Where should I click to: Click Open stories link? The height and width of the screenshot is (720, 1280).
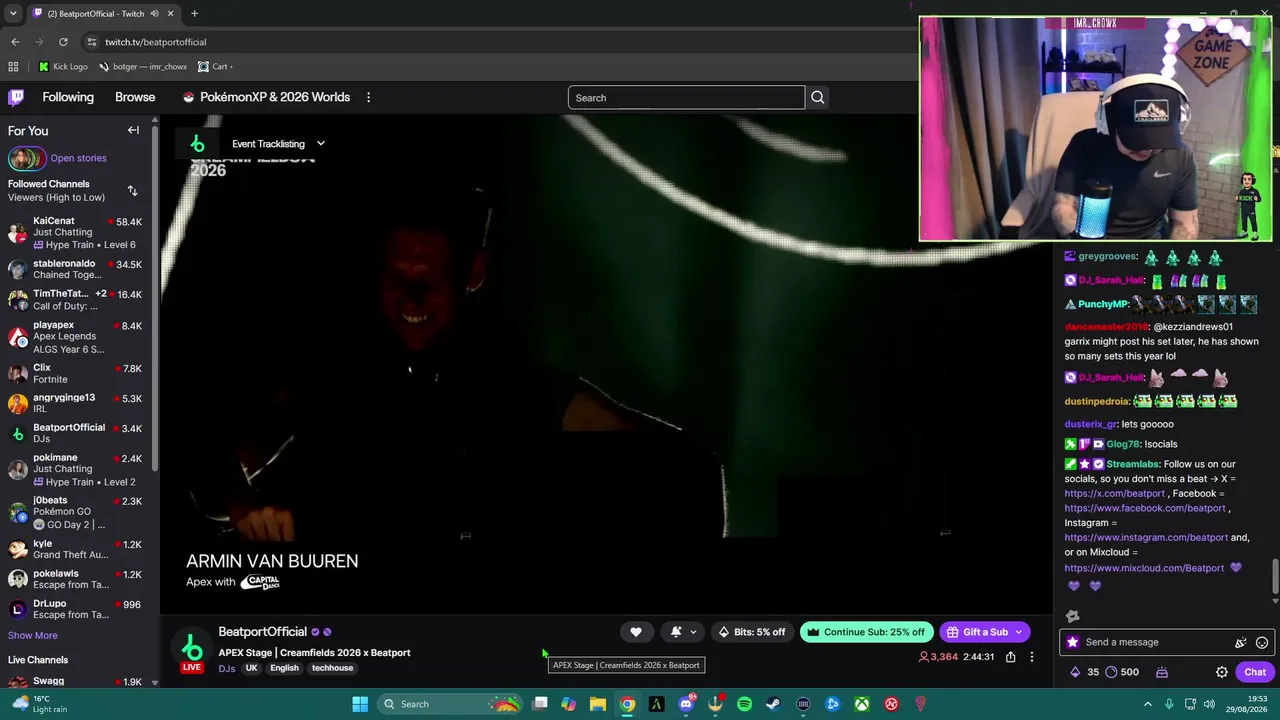point(78,158)
